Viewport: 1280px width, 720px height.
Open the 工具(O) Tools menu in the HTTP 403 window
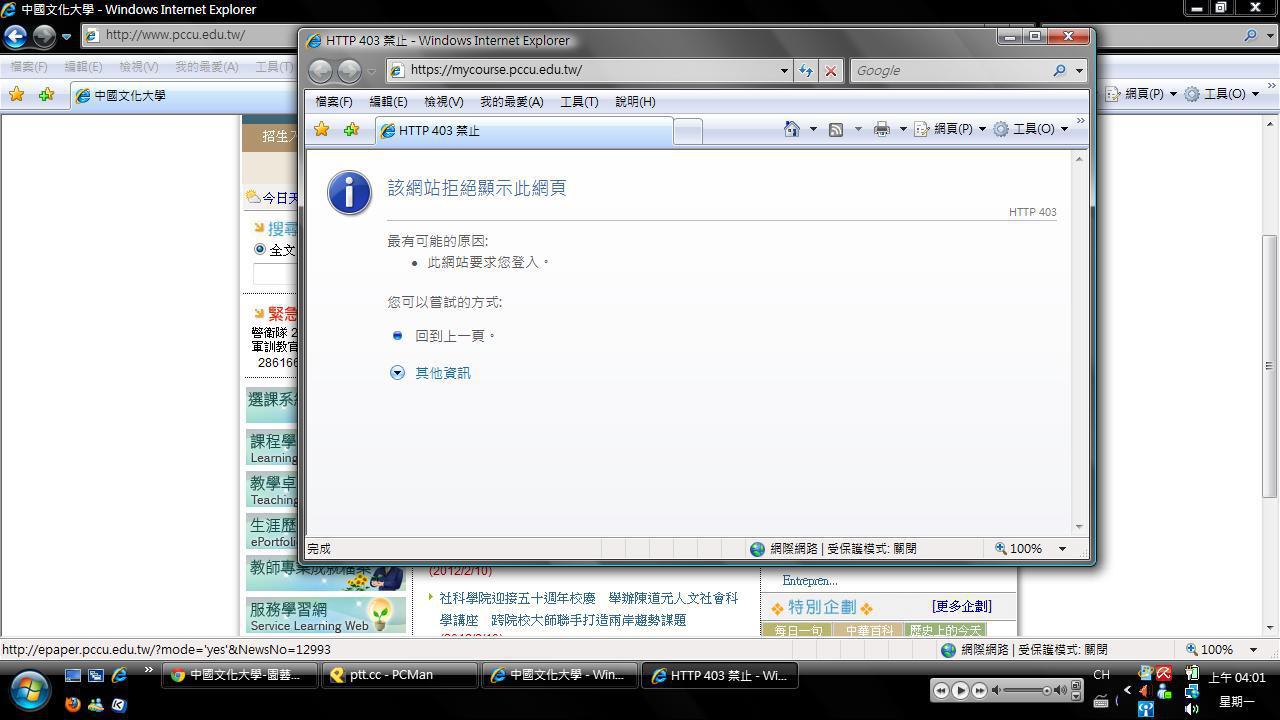[x=1030, y=129]
